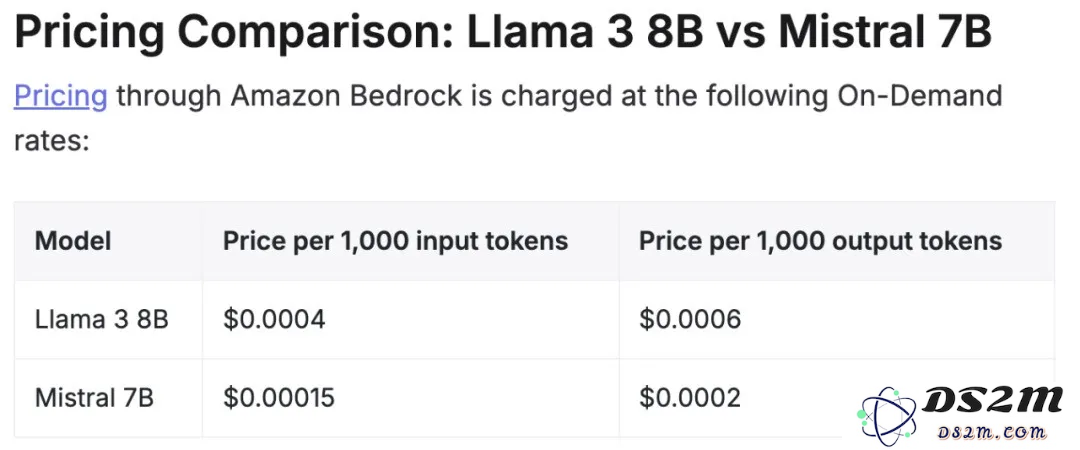Open the ds2m.com watermark link

[x=992, y=432]
